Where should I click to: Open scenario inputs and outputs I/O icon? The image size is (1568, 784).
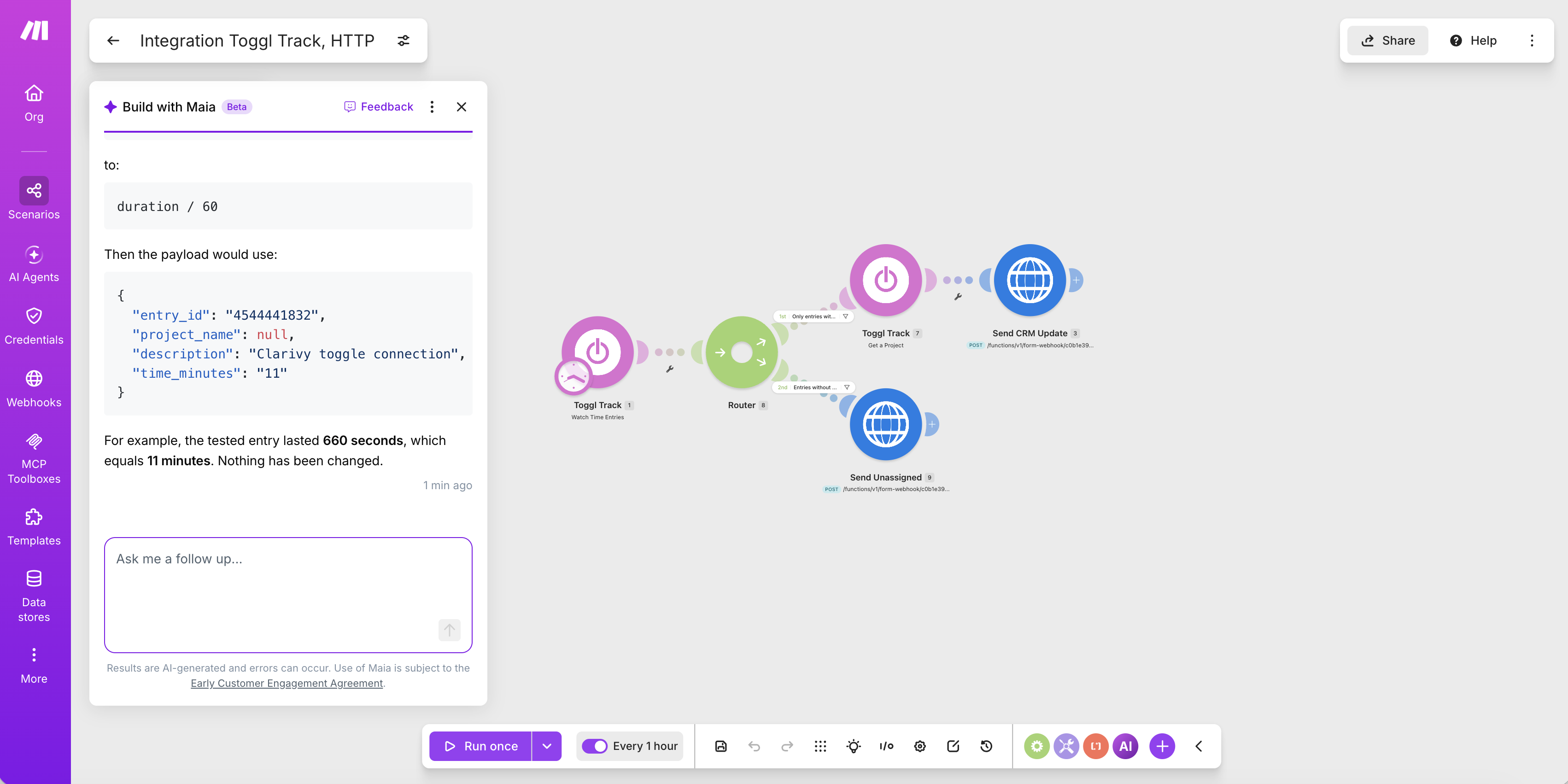886,746
